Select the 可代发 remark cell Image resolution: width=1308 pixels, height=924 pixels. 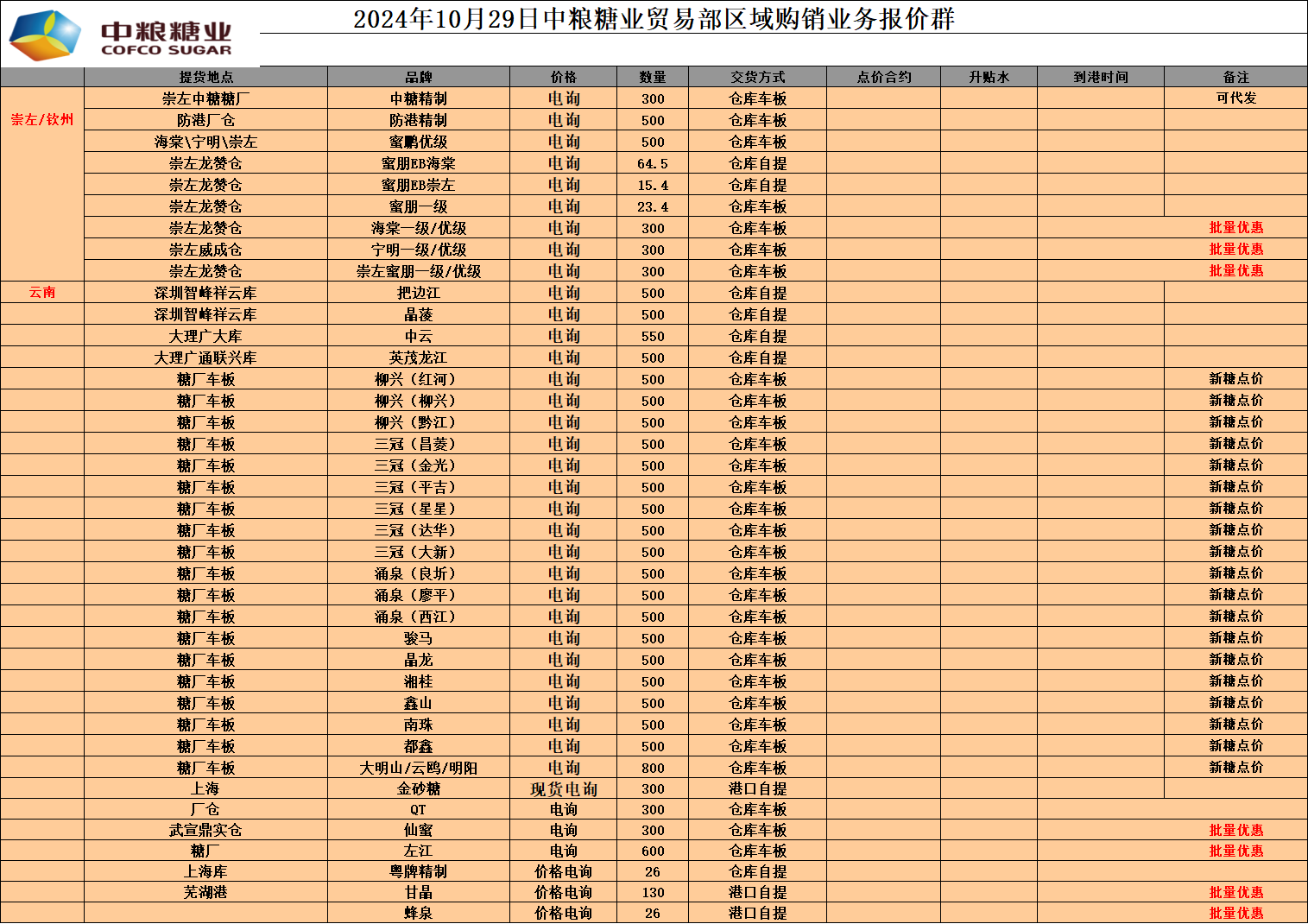point(1235,98)
